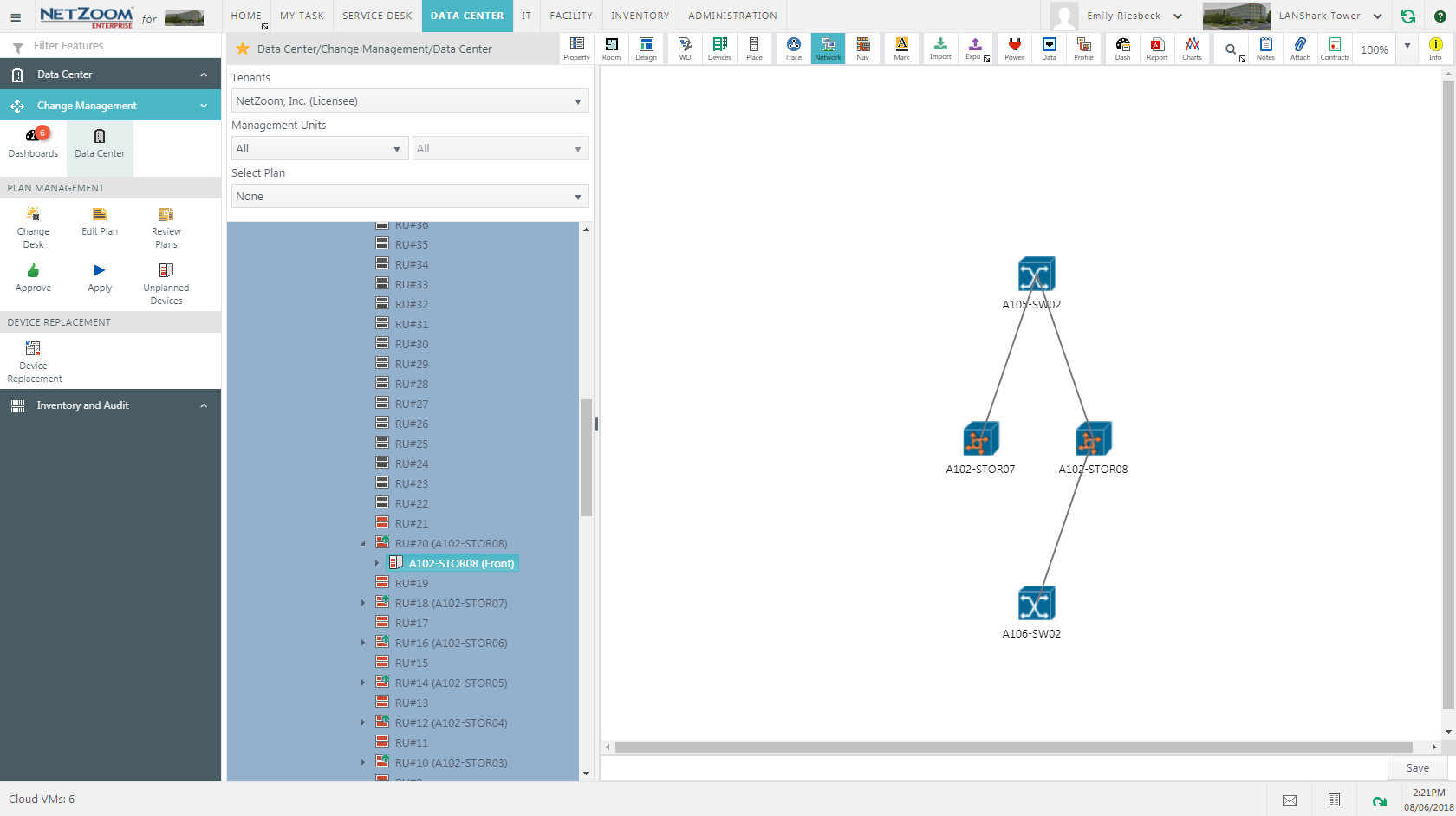The width and height of the screenshot is (1456, 816).
Task: Toggle the favorite star for this page
Action: click(243, 49)
